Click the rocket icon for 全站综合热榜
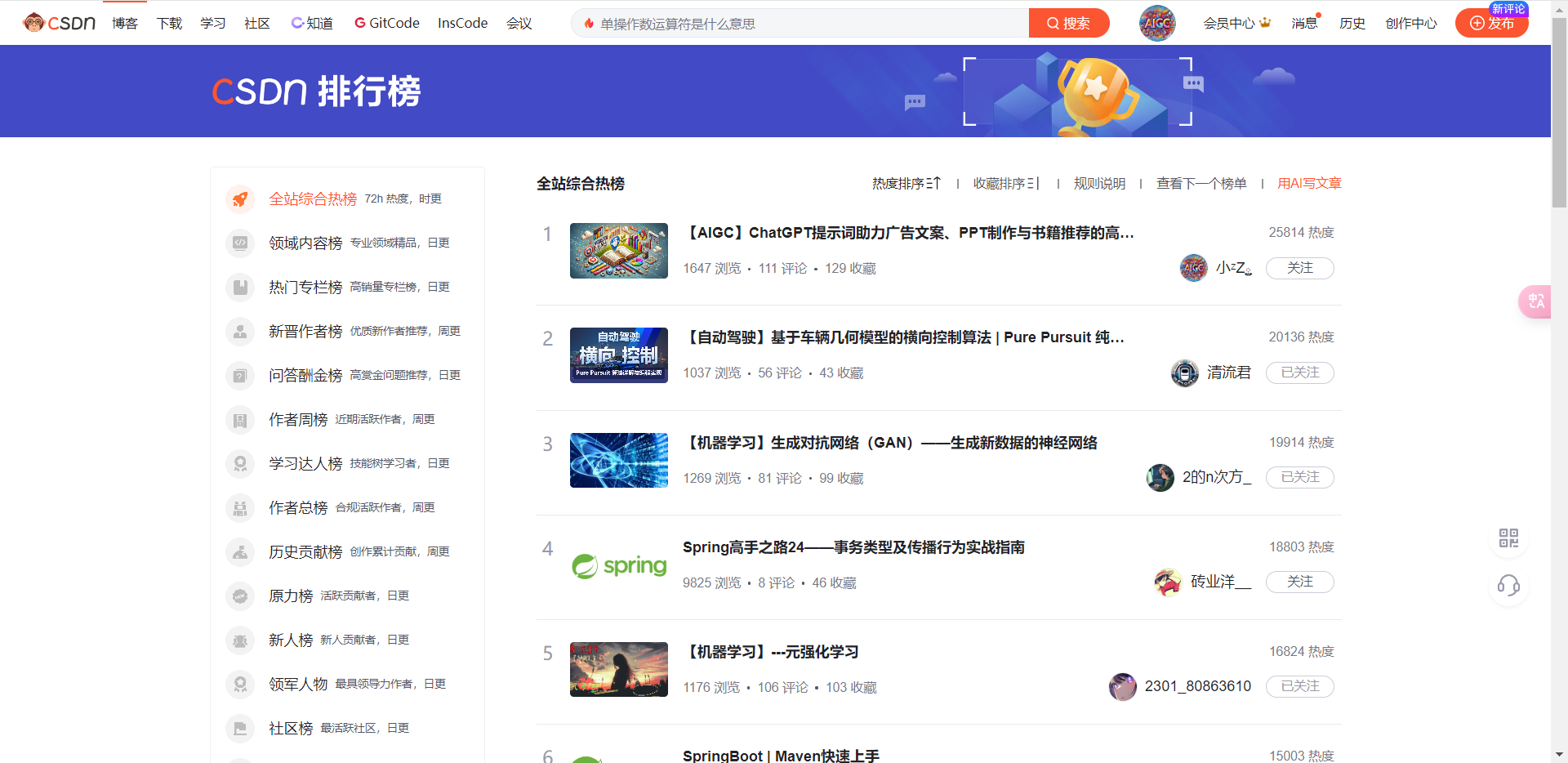 coord(240,199)
